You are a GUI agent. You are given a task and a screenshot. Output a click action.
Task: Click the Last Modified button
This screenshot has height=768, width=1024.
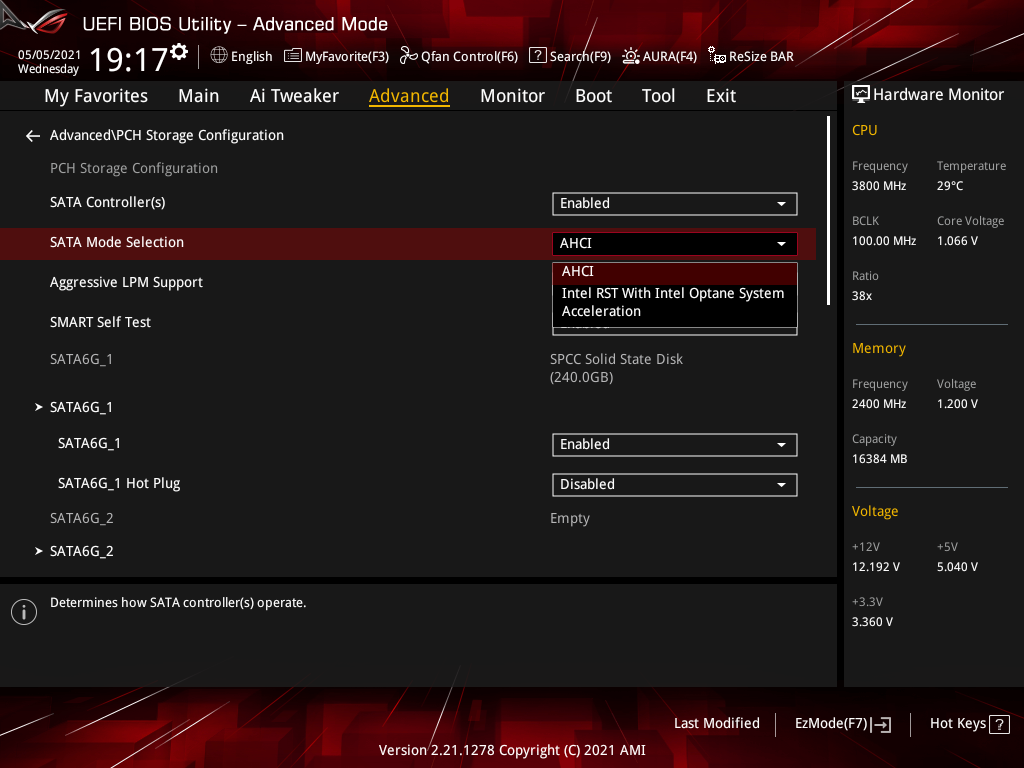(x=716, y=724)
